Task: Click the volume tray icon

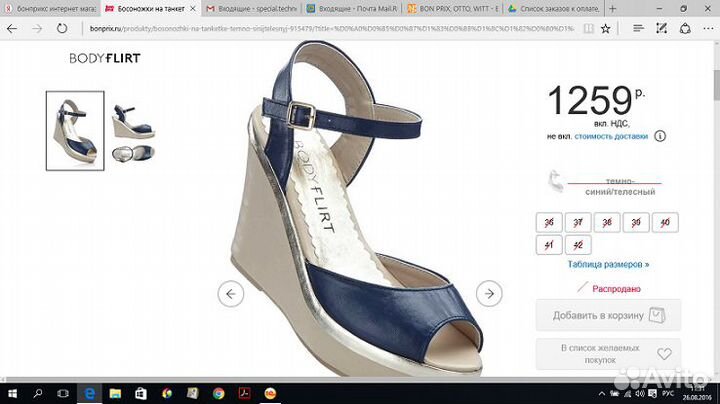Action: click(x=640, y=394)
